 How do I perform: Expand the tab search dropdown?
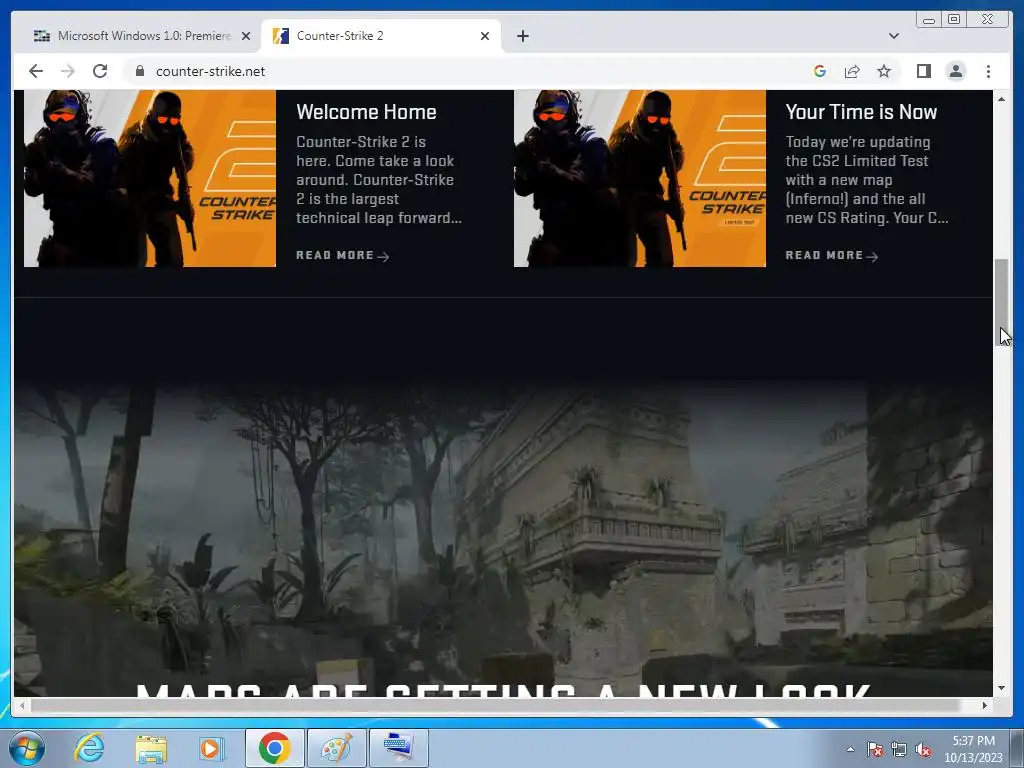click(893, 36)
